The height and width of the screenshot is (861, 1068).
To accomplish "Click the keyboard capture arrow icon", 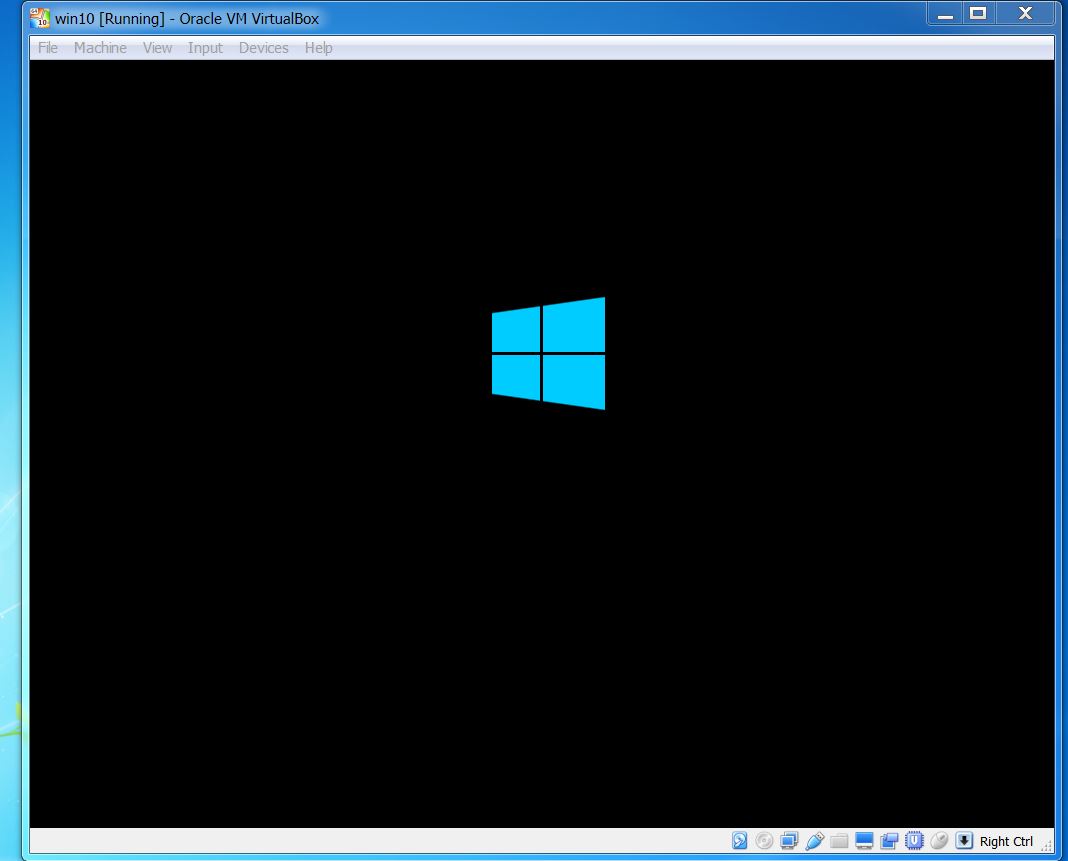I will (x=964, y=841).
